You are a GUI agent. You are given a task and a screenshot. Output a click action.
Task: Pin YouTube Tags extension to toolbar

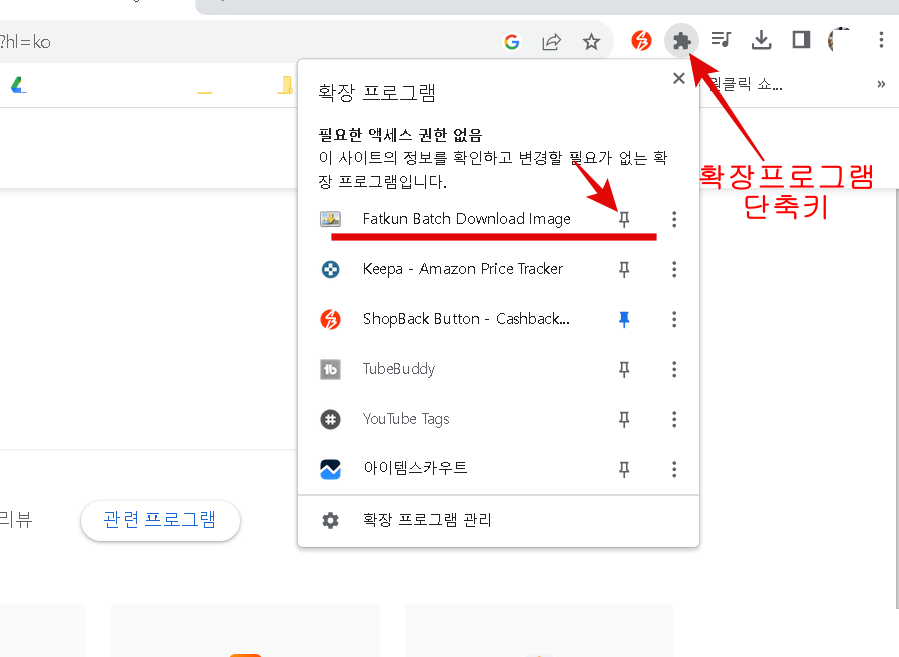point(624,419)
